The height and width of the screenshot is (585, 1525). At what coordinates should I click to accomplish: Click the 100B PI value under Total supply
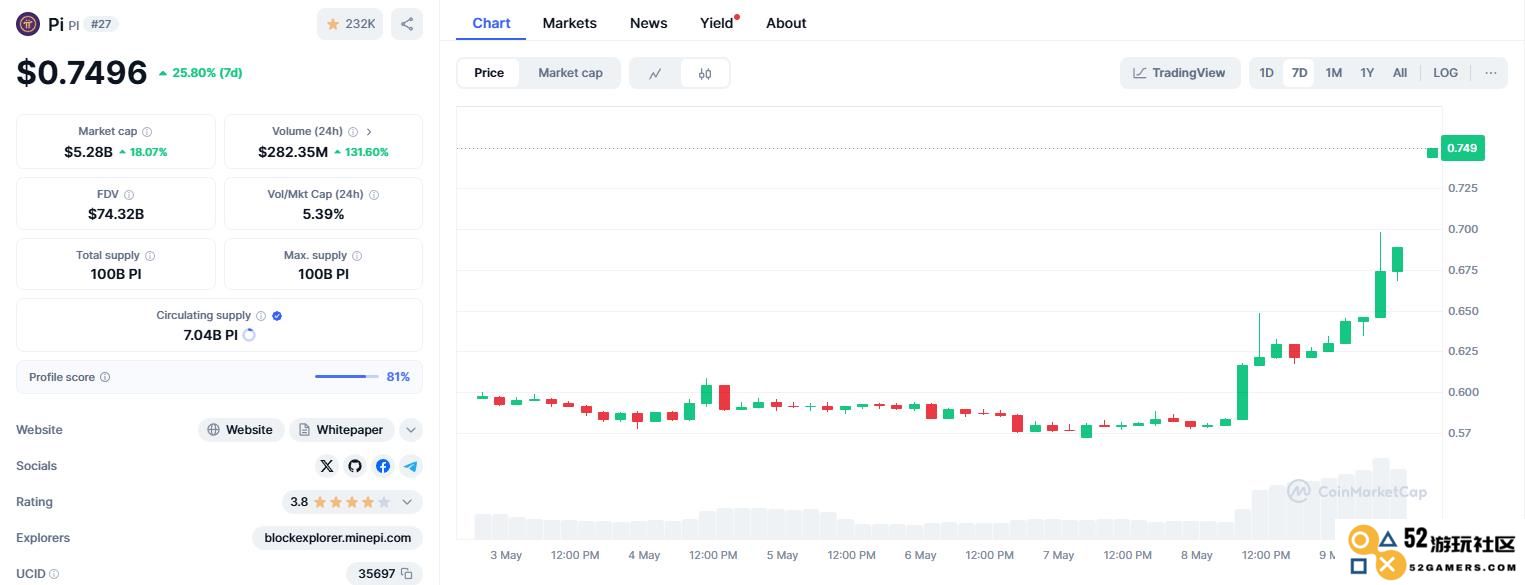point(116,274)
